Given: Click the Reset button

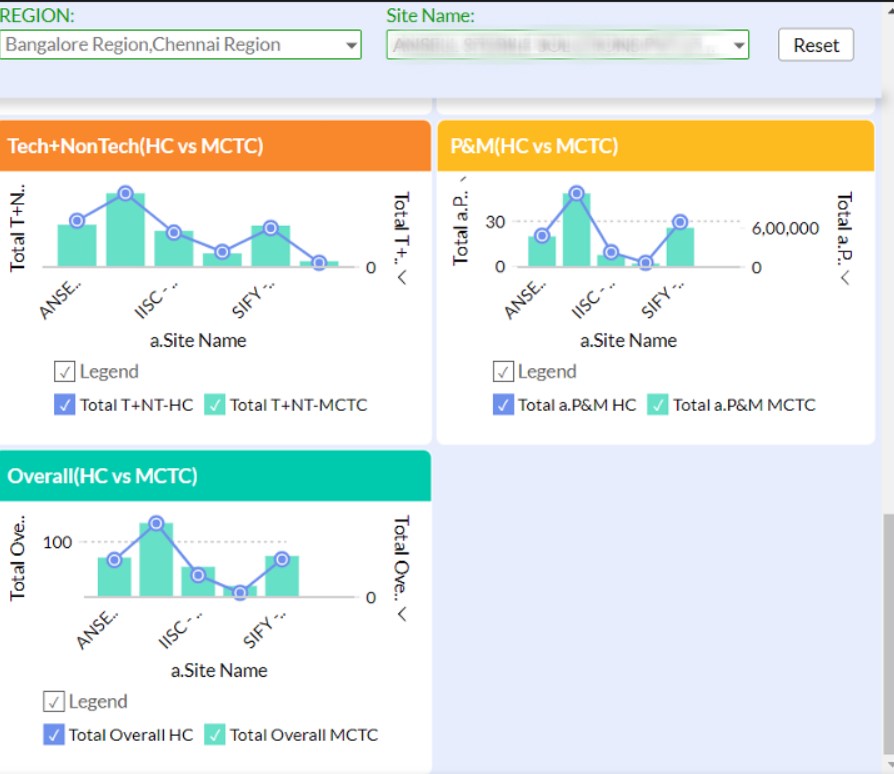Looking at the screenshot, I should (x=816, y=45).
